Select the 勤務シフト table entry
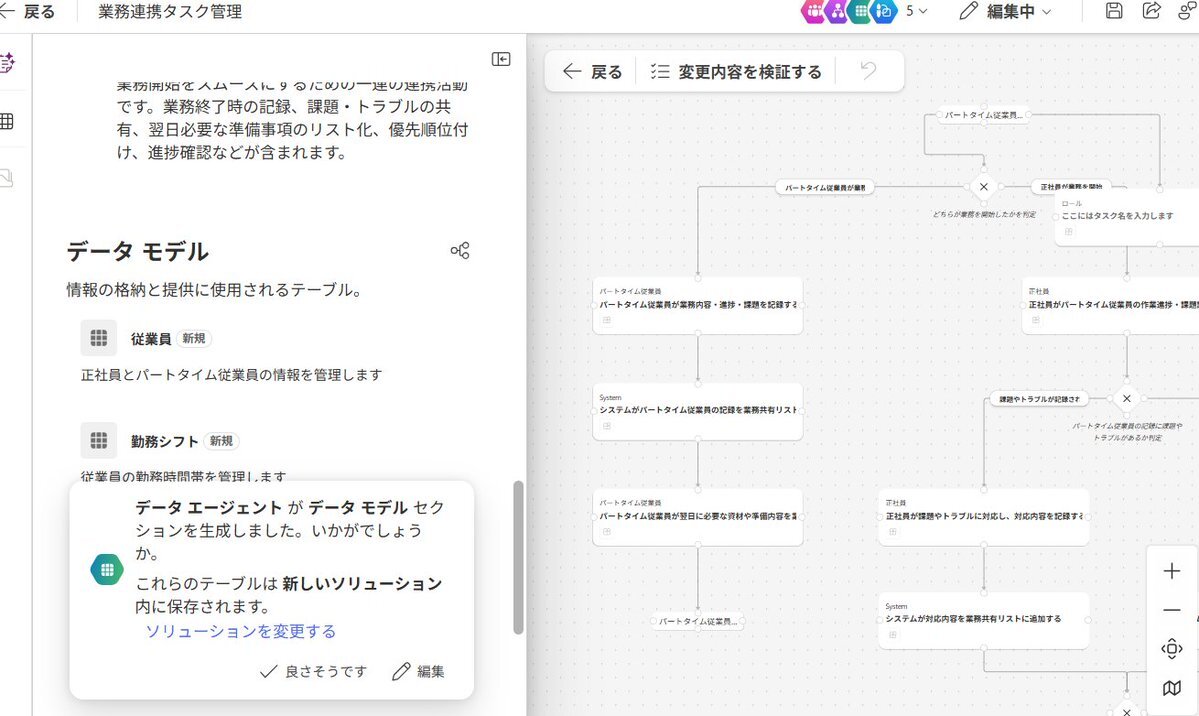The width and height of the screenshot is (1199, 716). point(164,441)
